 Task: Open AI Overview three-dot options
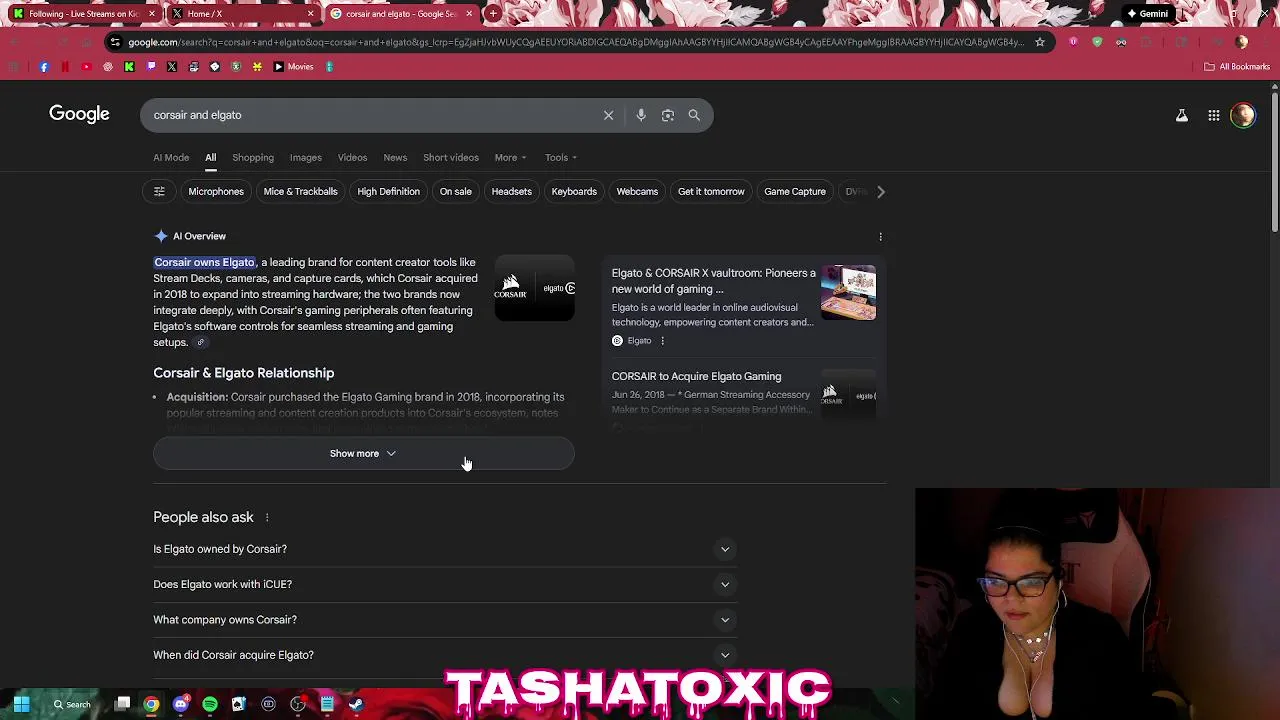click(880, 237)
